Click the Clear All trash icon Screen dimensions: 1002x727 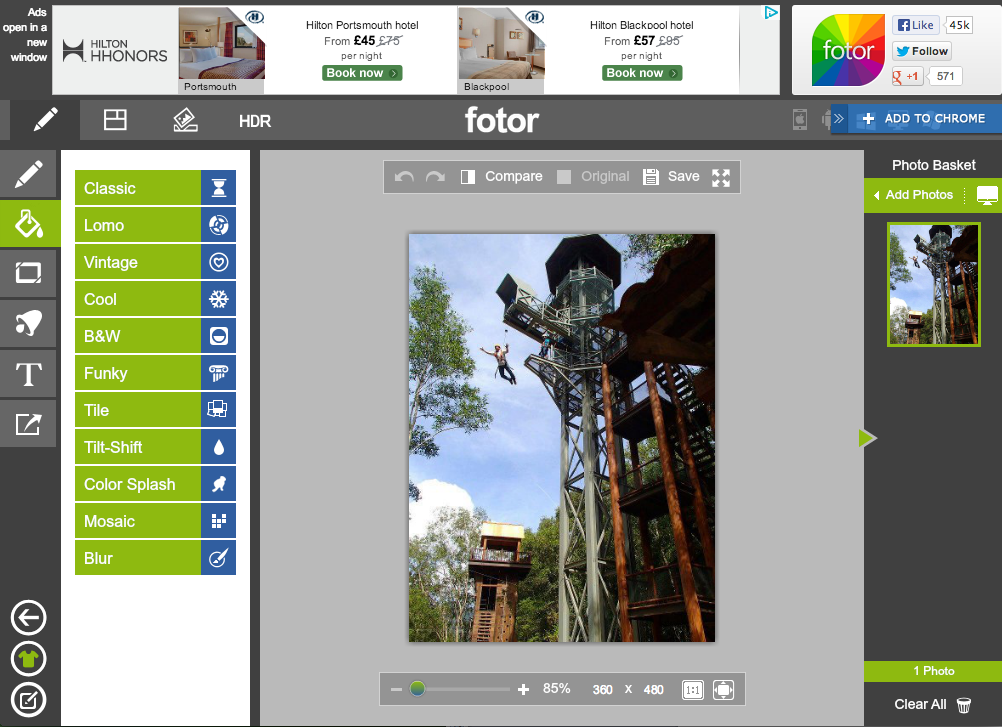(x=964, y=705)
